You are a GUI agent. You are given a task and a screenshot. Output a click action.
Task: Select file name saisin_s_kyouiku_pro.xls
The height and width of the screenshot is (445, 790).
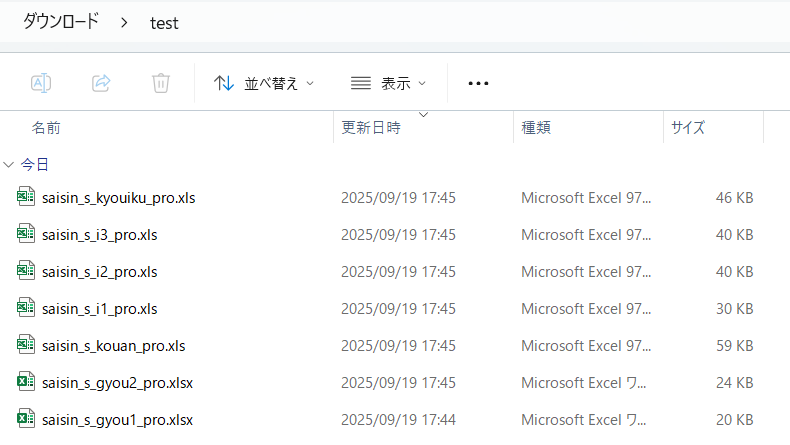(x=118, y=198)
